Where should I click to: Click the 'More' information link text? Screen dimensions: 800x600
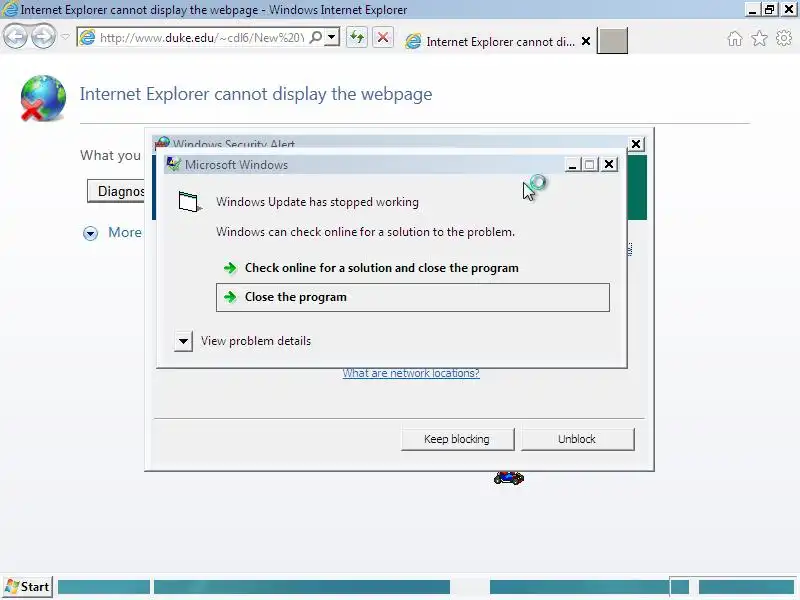tap(124, 233)
